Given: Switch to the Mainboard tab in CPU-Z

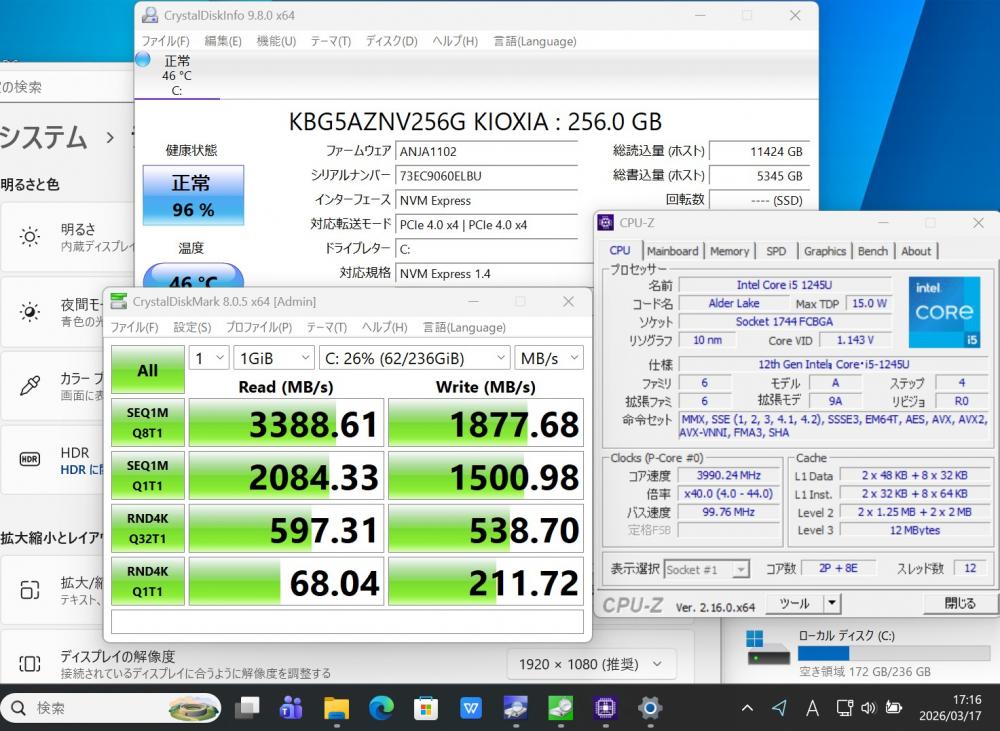Looking at the screenshot, I should (x=672, y=251).
